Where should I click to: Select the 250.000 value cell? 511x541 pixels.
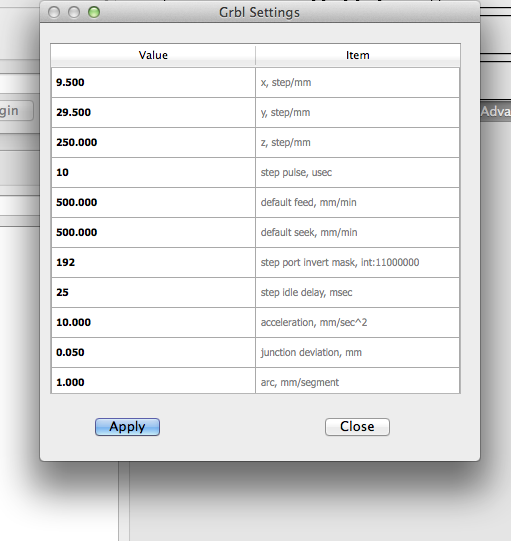(x=153, y=142)
